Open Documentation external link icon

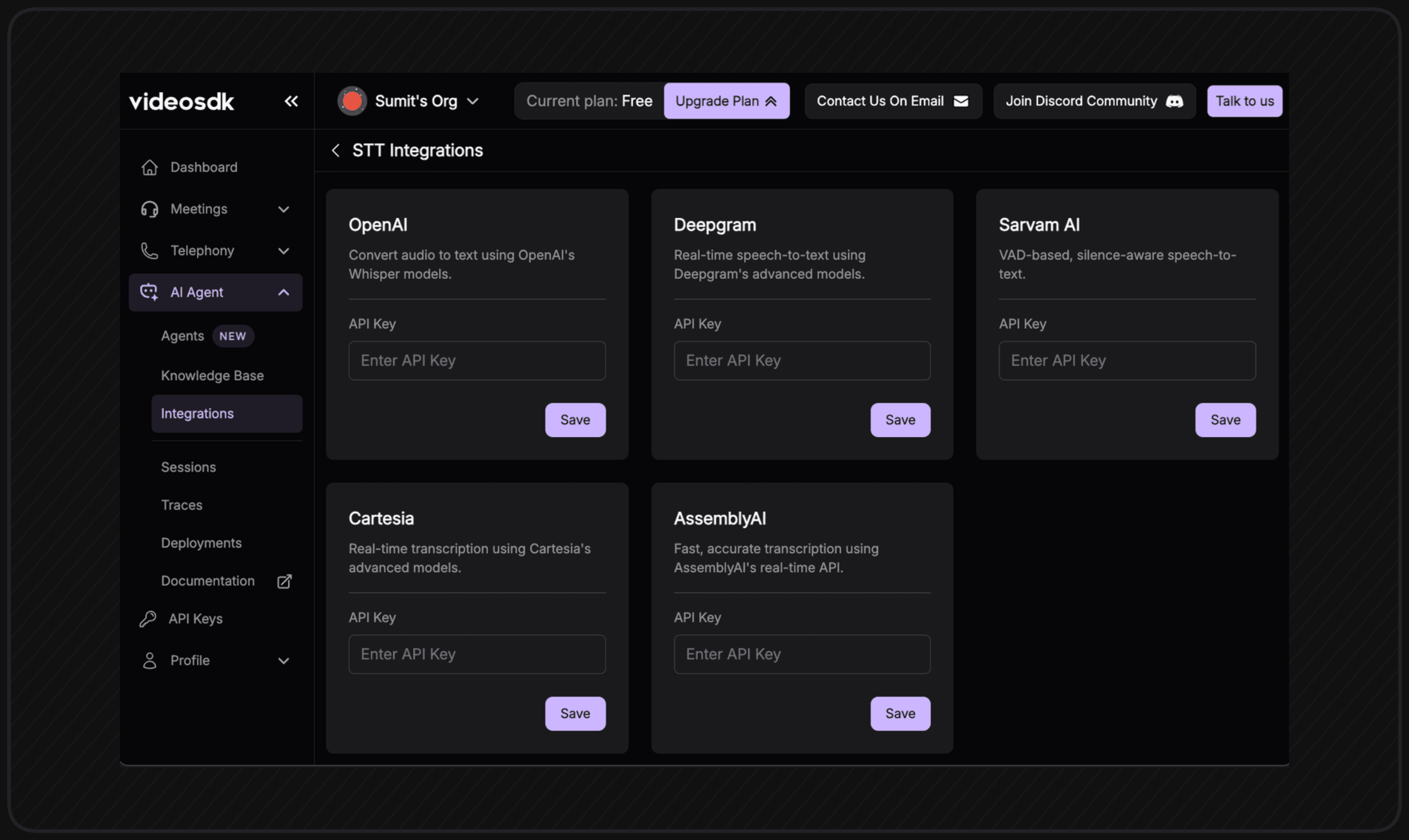[284, 581]
